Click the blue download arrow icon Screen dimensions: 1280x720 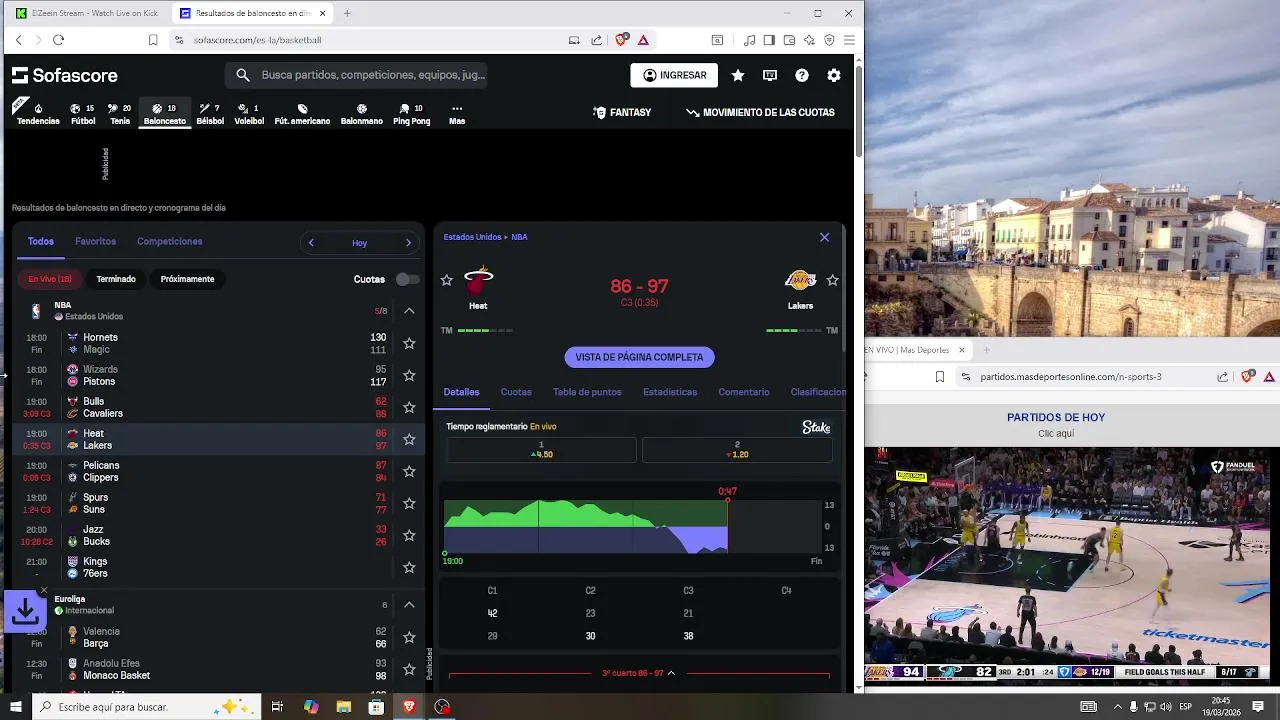(x=26, y=612)
